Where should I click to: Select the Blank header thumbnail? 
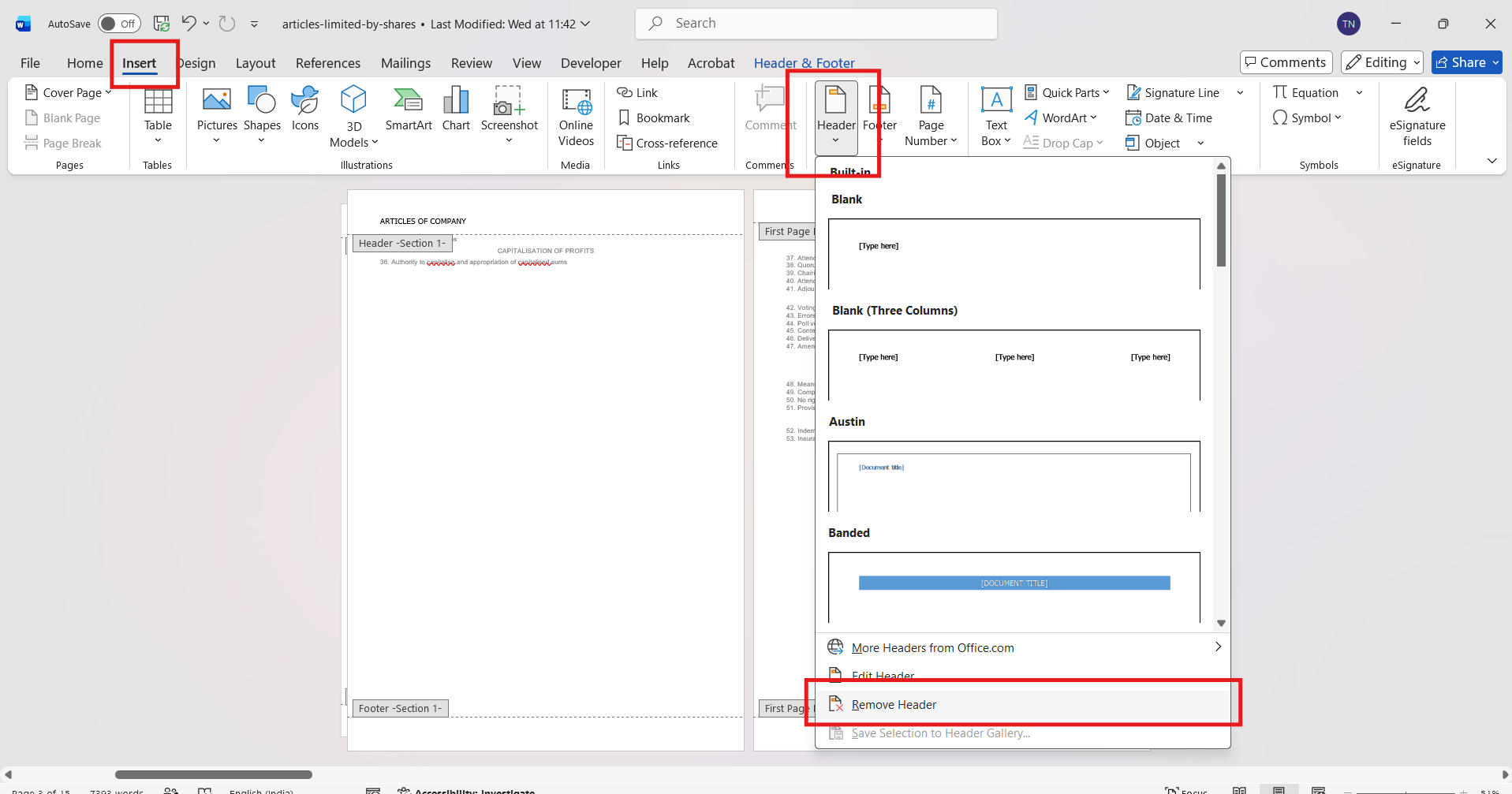coord(1014,254)
